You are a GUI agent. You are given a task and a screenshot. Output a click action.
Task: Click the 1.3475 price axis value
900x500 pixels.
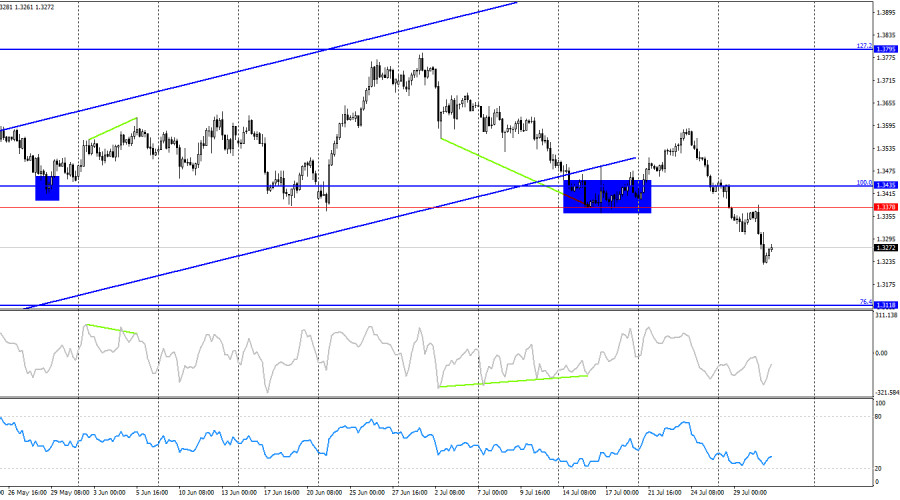(886, 171)
